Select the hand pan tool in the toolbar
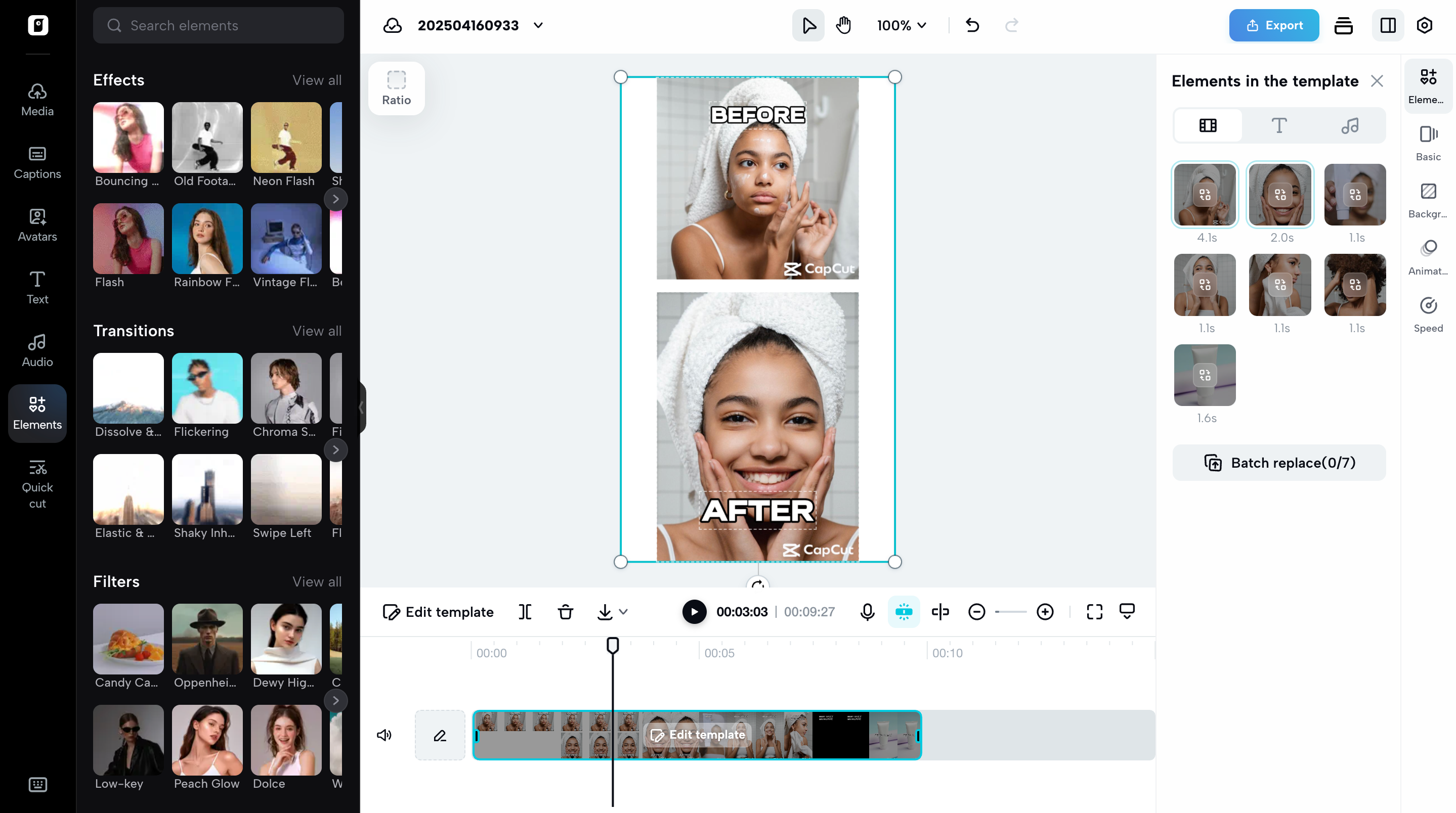1456x813 pixels. point(843,25)
